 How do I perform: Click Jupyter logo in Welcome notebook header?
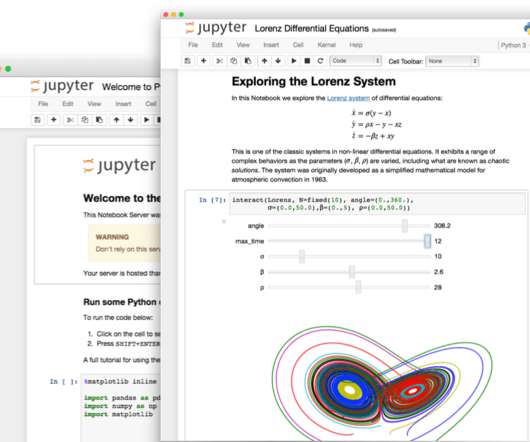(x=62, y=86)
